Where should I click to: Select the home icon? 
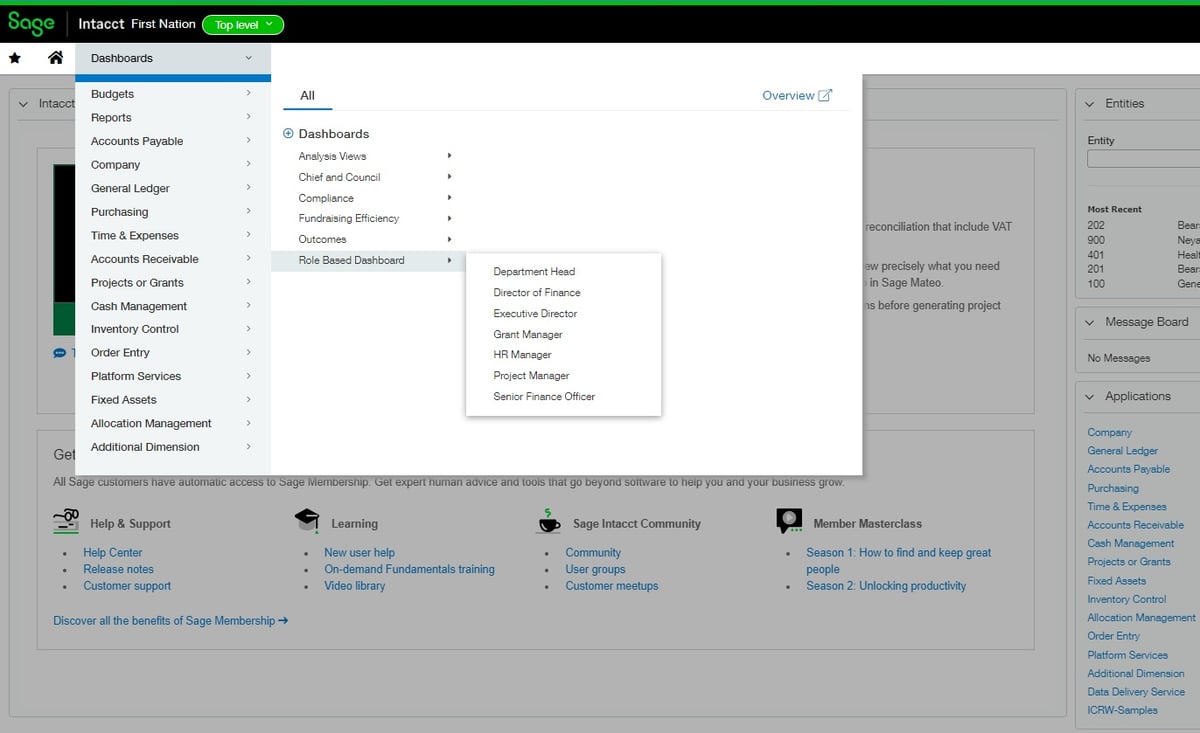click(56, 58)
